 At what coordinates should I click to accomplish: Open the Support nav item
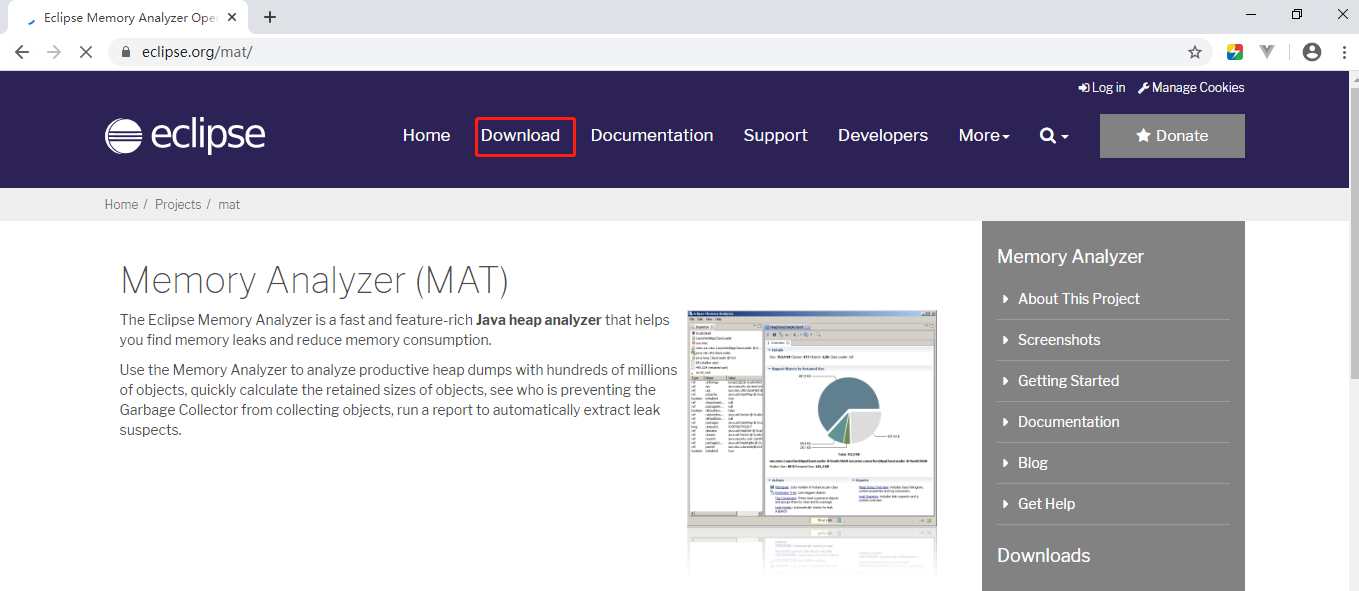pyautogui.click(x=775, y=136)
